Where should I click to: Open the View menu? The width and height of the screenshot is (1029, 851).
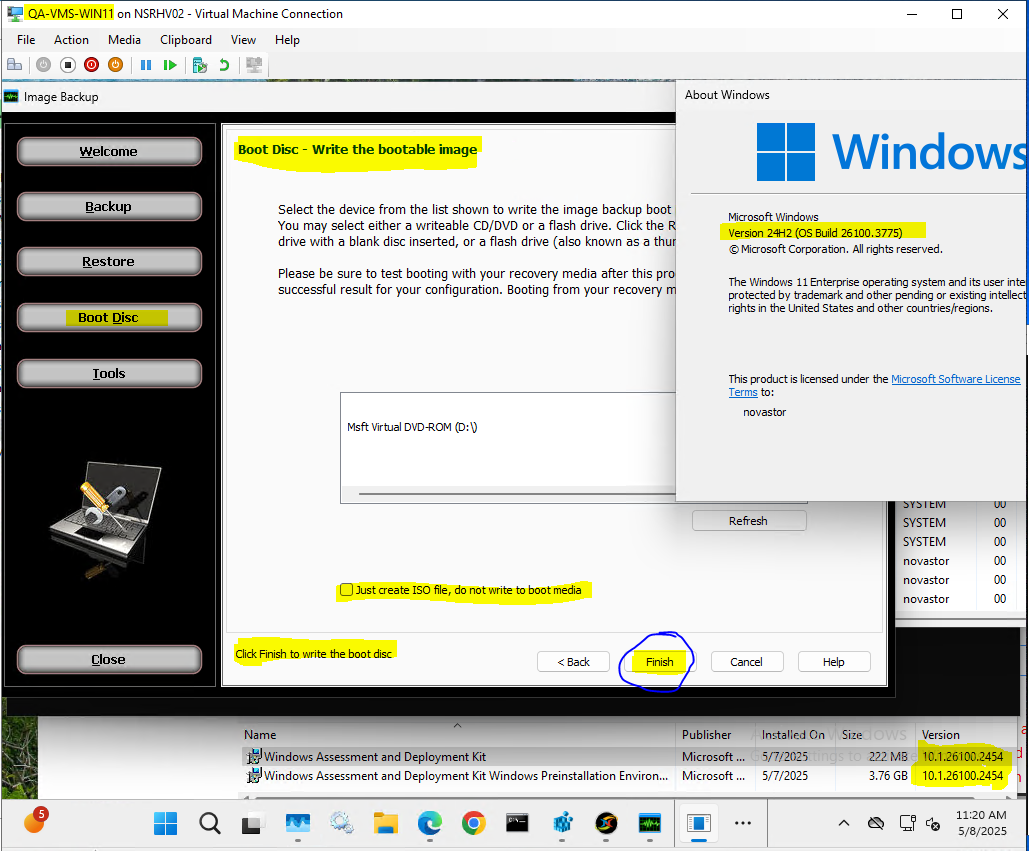tap(243, 40)
